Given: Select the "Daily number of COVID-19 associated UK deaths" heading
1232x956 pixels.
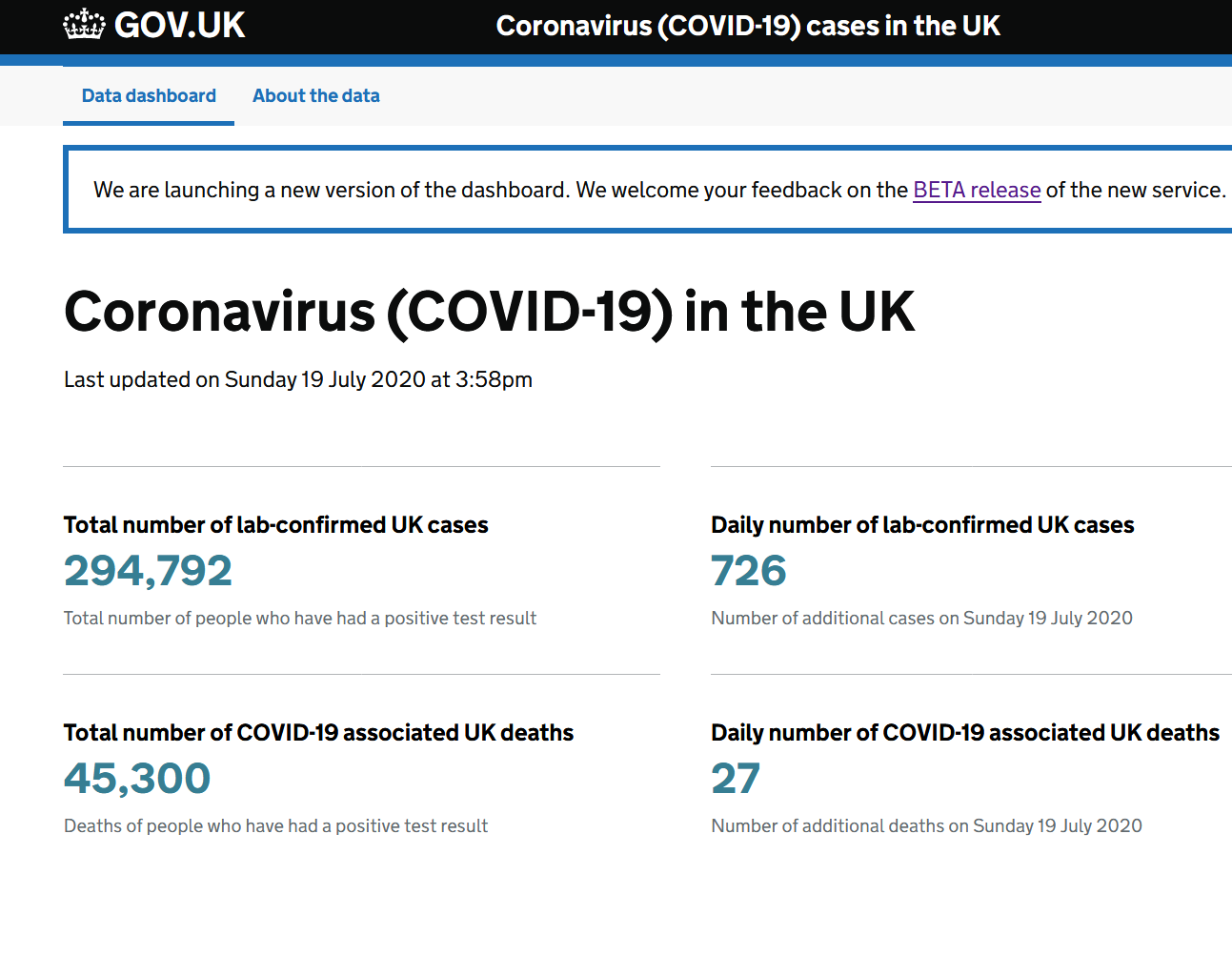Looking at the screenshot, I should click(x=965, y=733).
